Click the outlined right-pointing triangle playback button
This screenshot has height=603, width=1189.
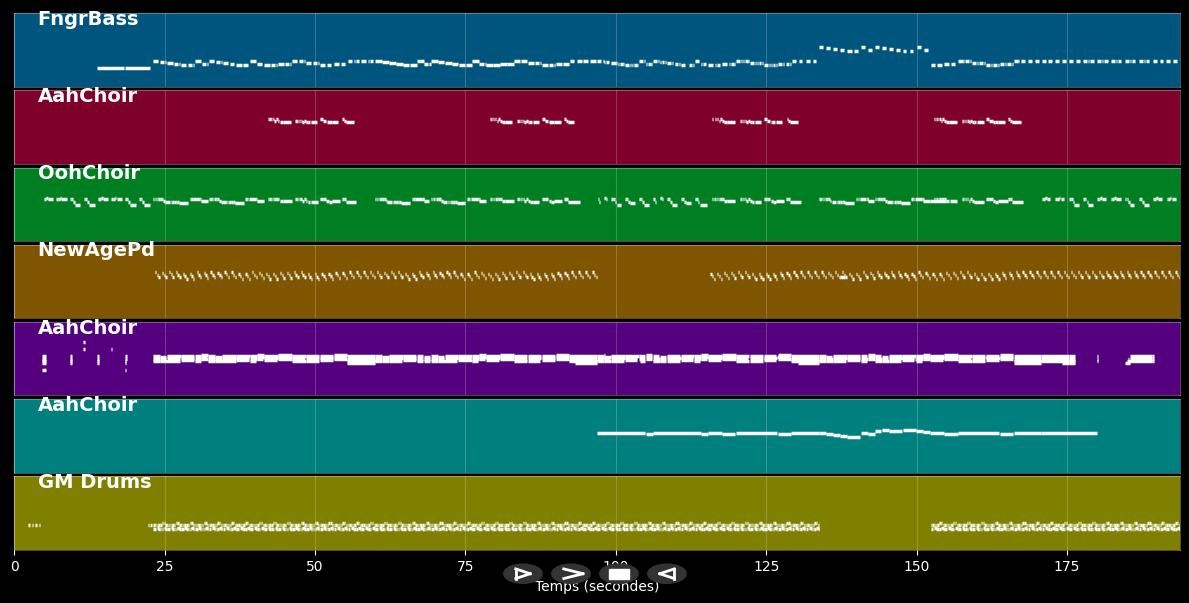point(523,574)
